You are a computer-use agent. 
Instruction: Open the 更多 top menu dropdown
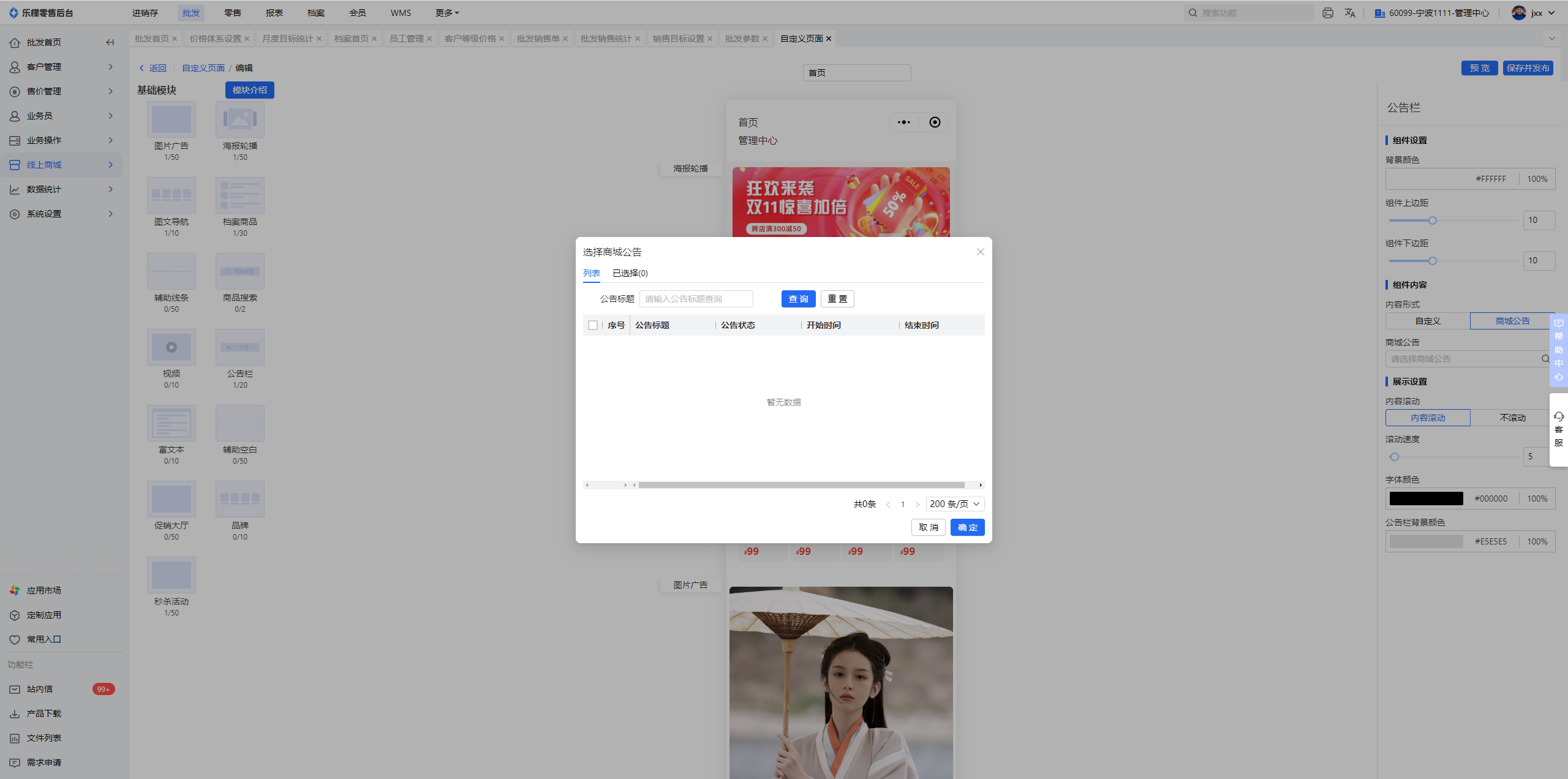[x=447, y=13]
